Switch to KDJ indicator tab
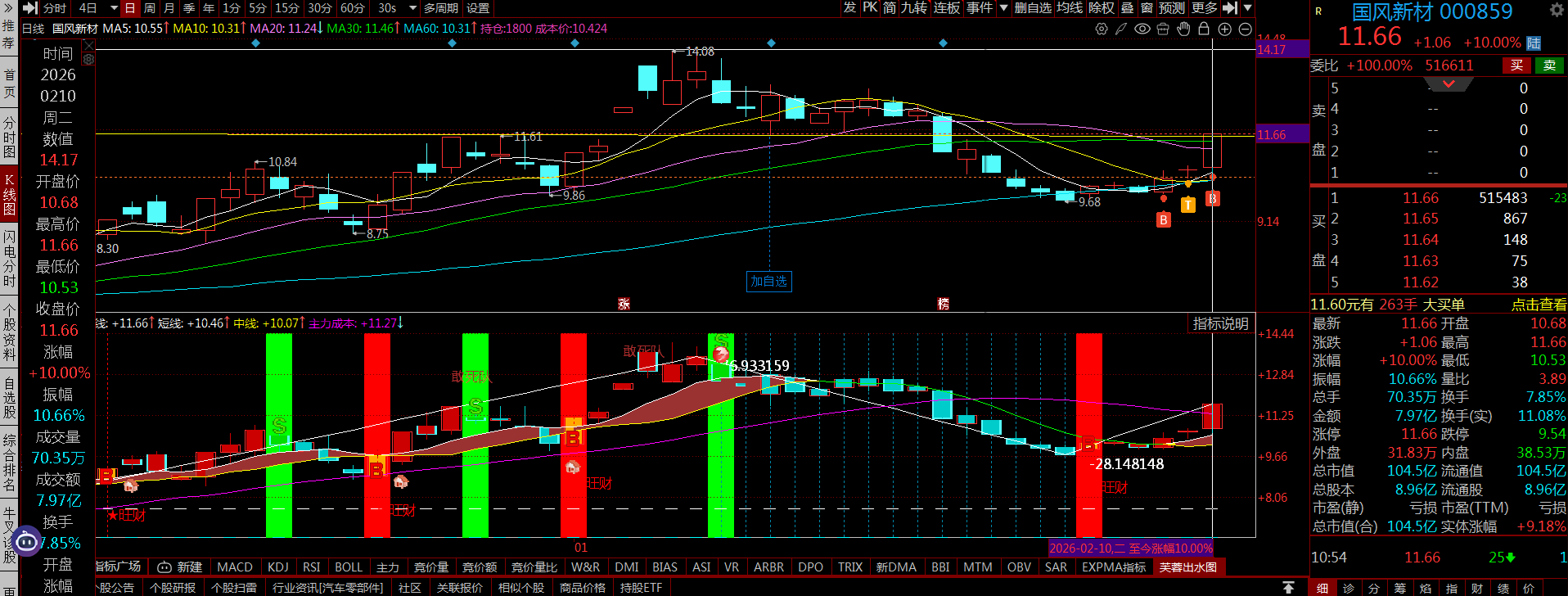This screenshot has width=1568, height=596. (278, 567)
